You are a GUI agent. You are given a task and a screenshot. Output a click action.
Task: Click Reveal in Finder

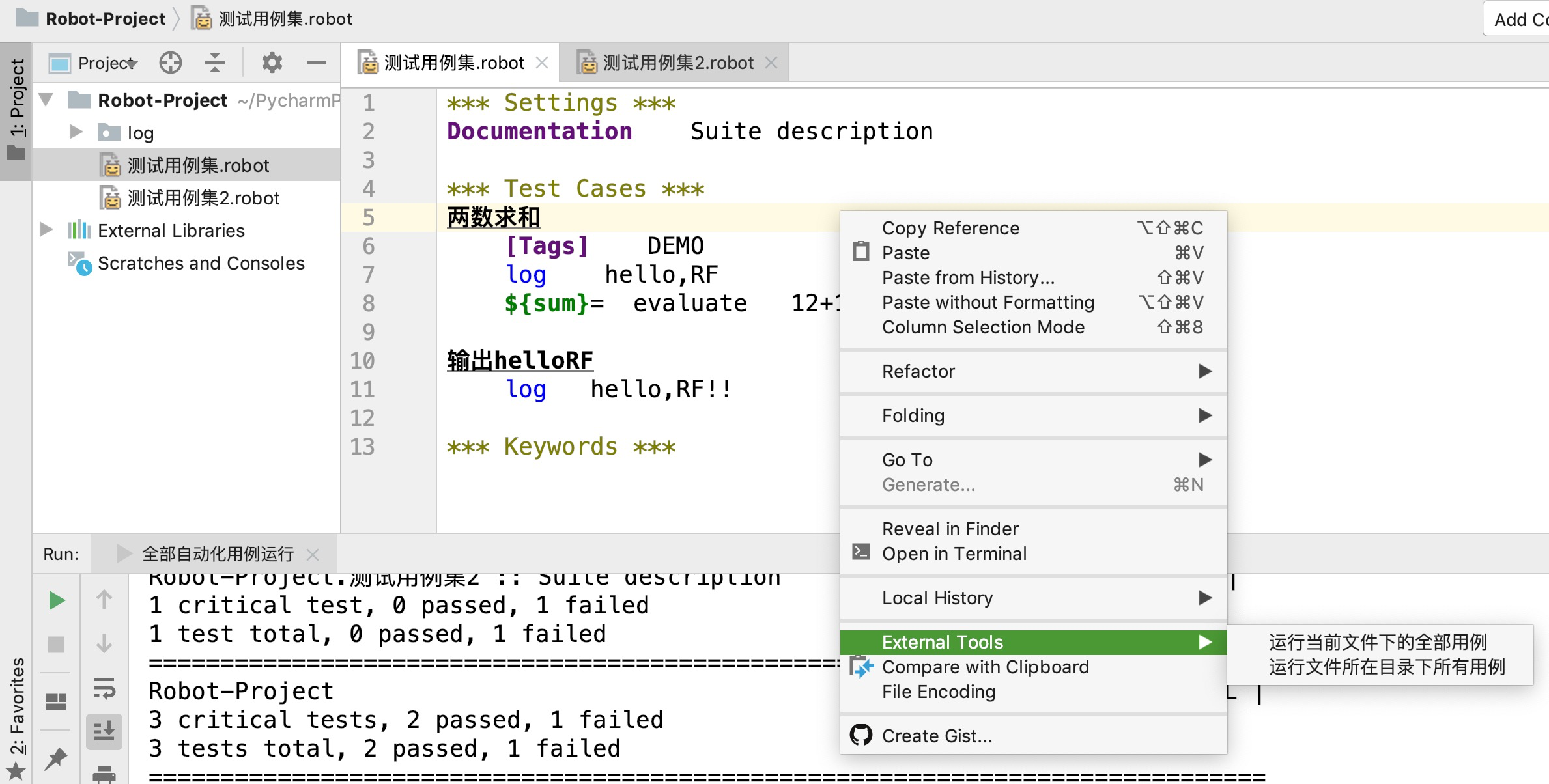1033,529
